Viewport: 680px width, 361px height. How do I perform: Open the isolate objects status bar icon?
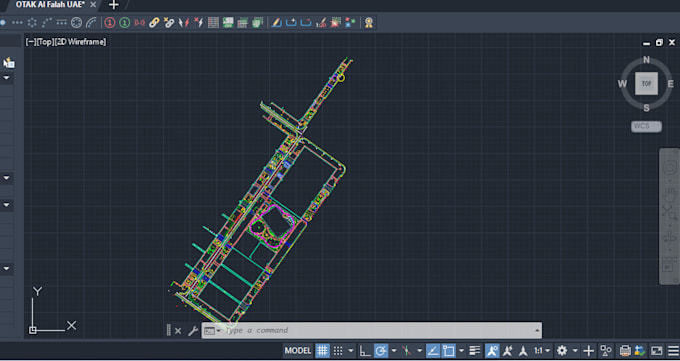click(606, 351)
